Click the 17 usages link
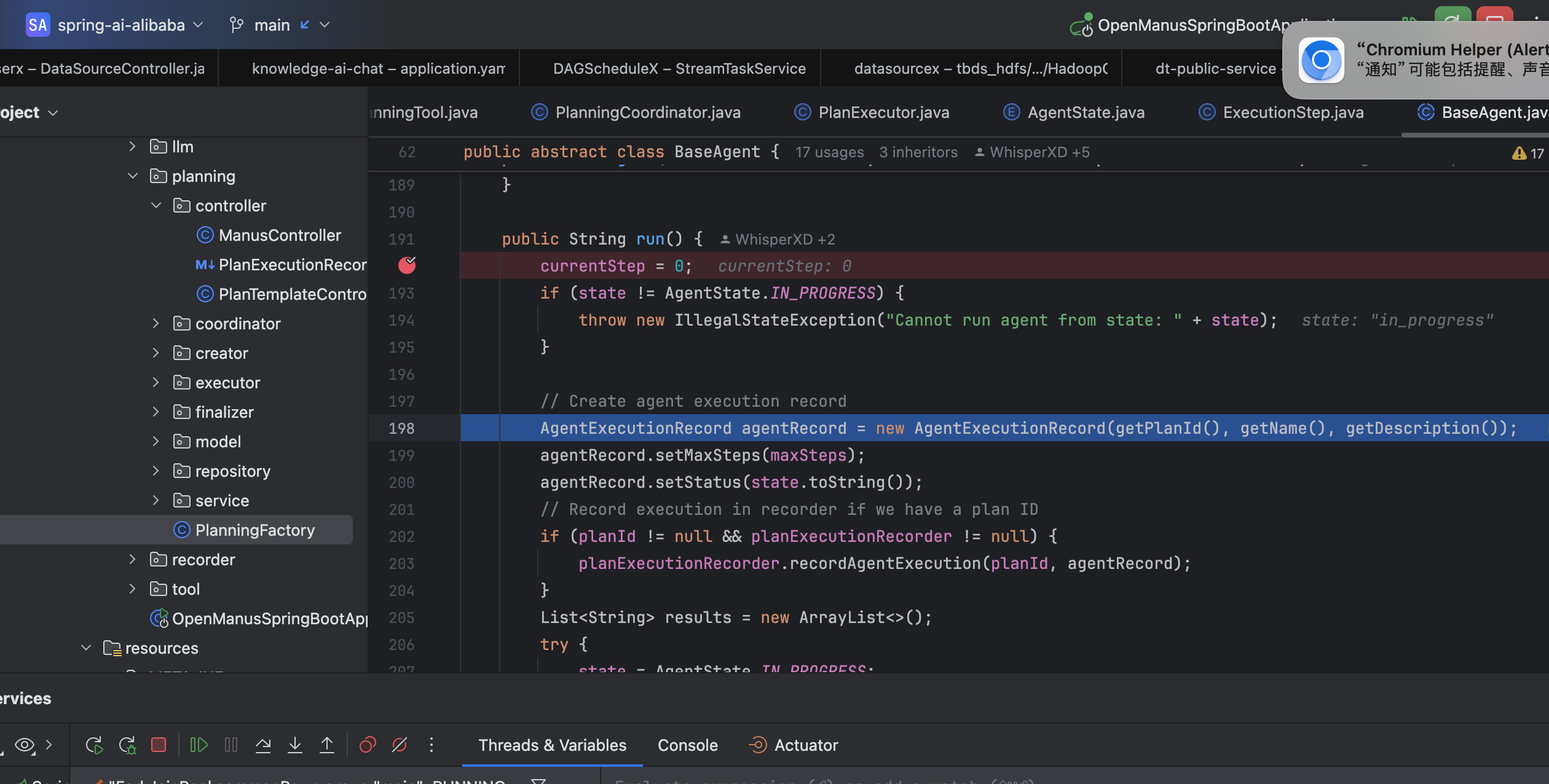1549x784 pixels. click(x=829, y=152)
